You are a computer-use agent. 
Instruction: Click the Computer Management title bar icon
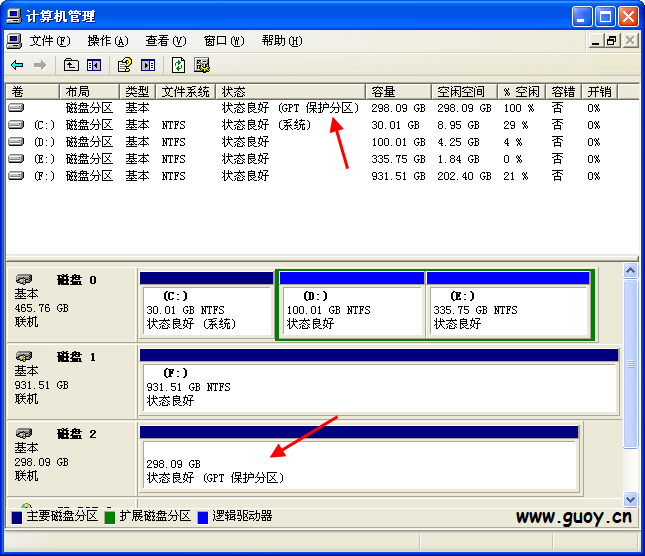tap(14, 16)
